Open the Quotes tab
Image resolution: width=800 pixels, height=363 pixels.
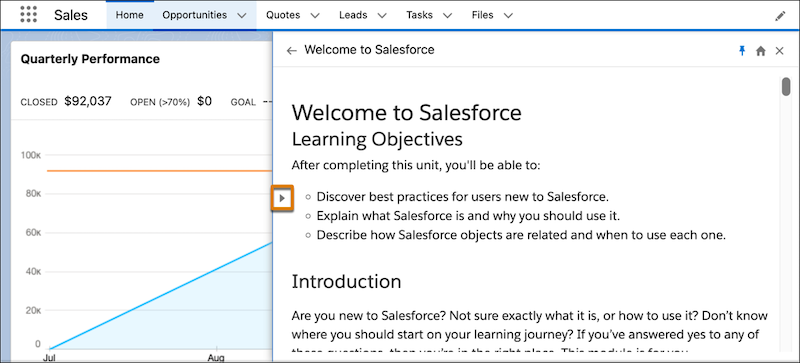283,15
